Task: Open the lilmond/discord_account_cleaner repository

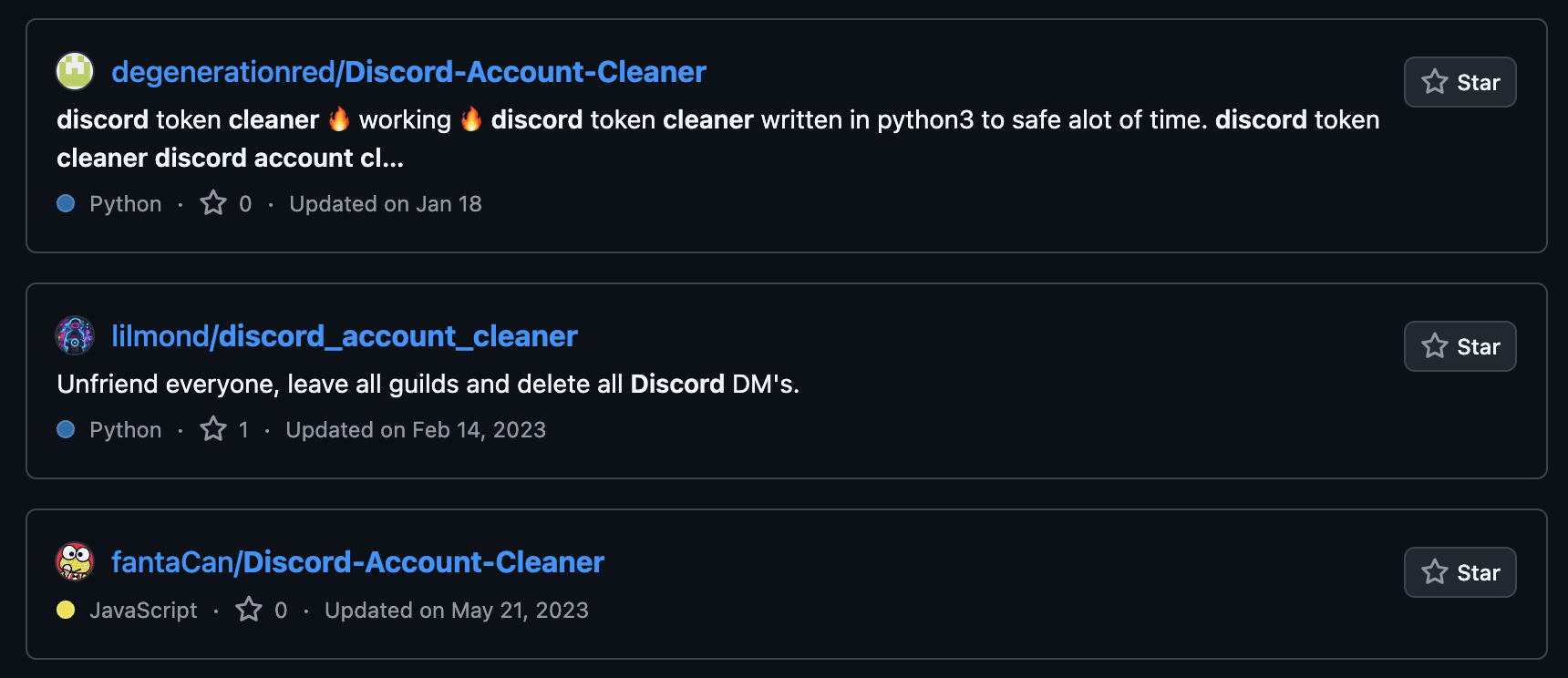Action: pos(345,335)
